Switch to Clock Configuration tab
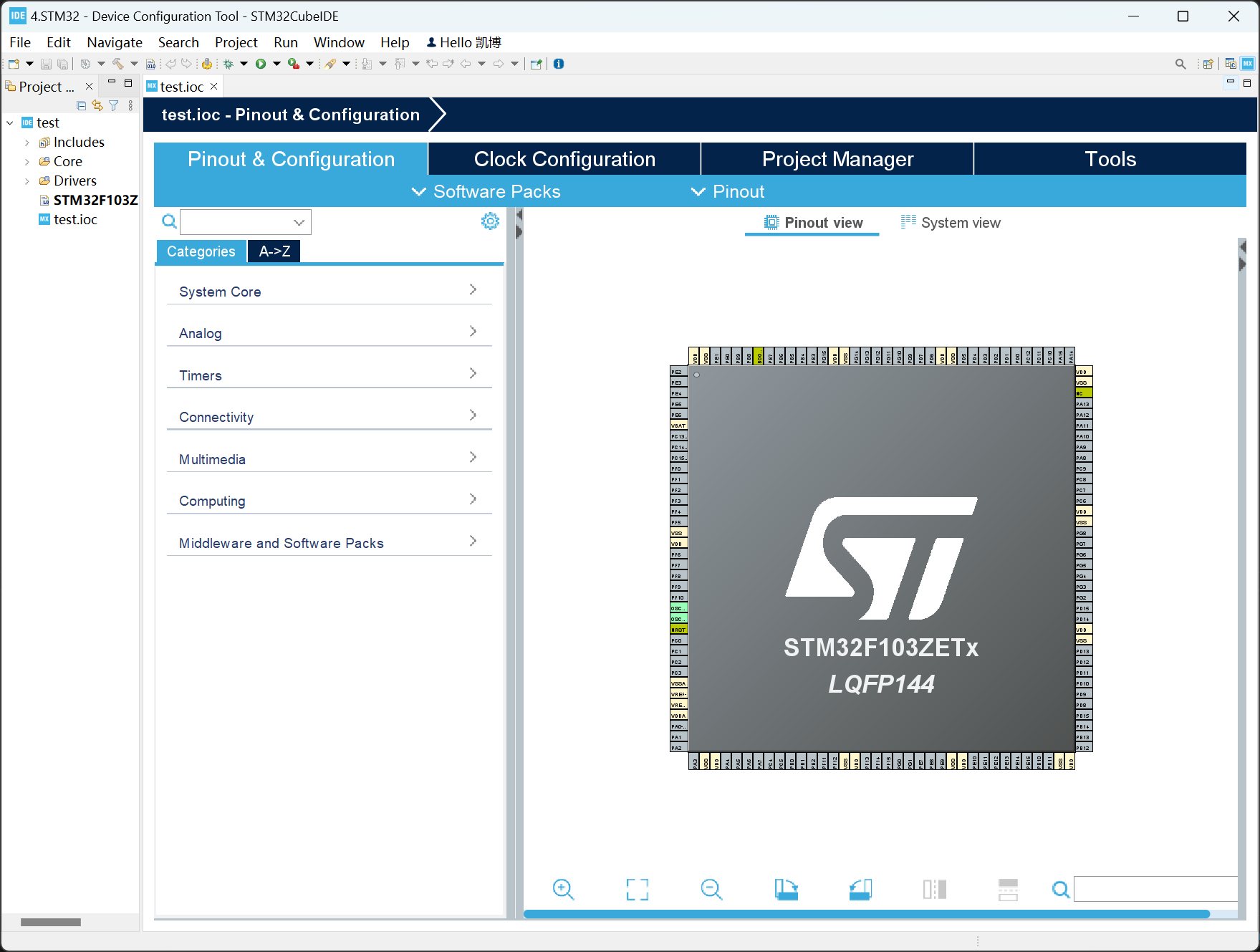 click(x=564, y=159)
